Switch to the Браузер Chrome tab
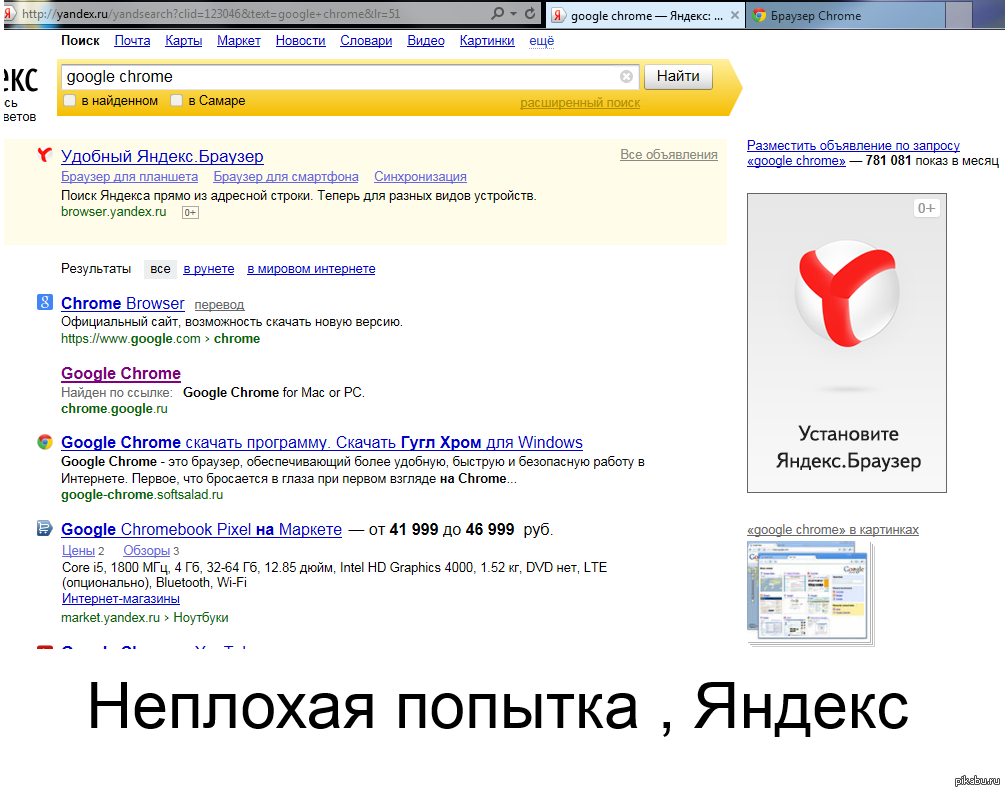The width and height of the screenshot is (1005, 792). click(845, 15)
